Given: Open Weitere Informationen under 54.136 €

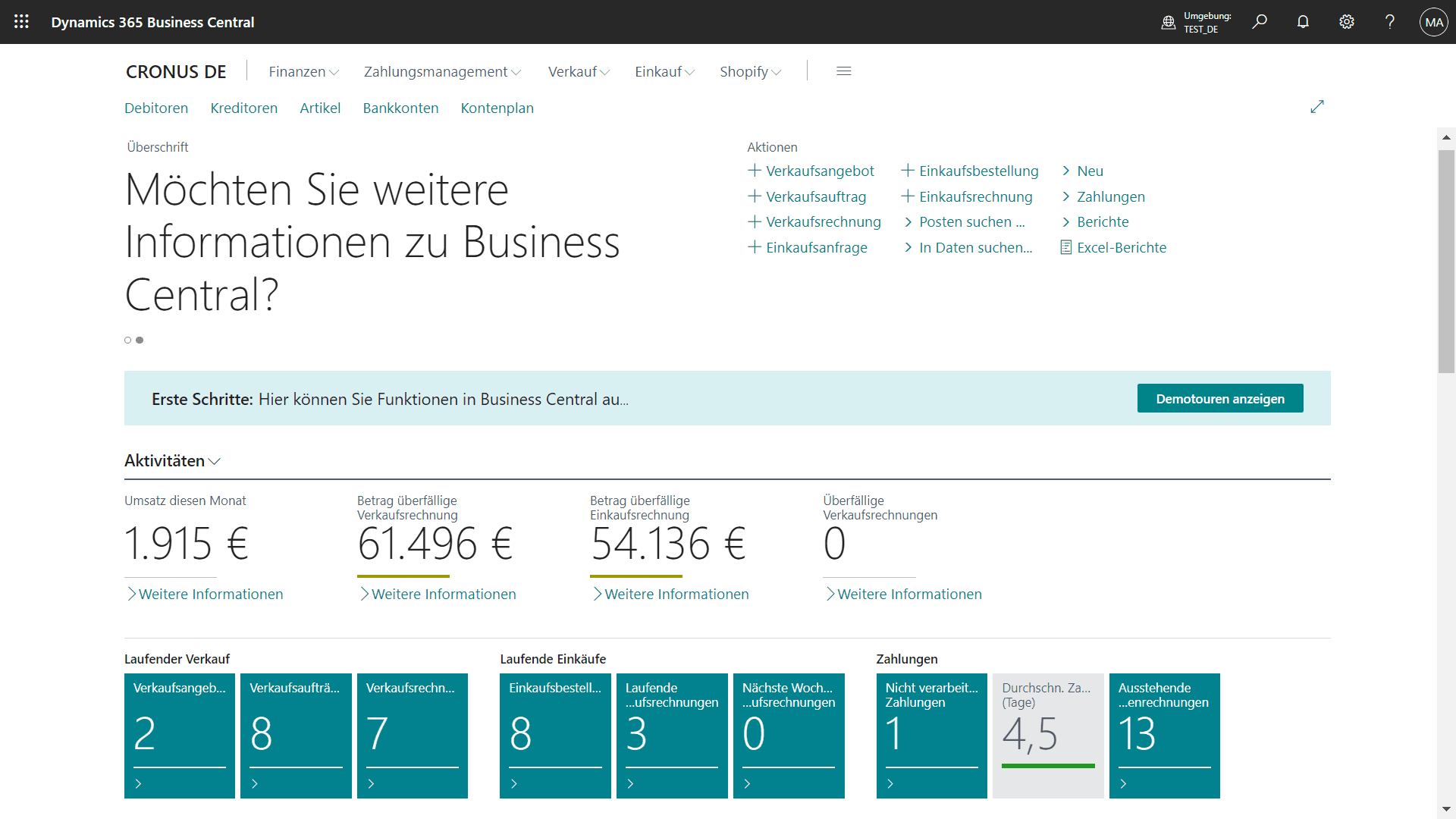Looking at the screenshot, I should click(670, 594).
